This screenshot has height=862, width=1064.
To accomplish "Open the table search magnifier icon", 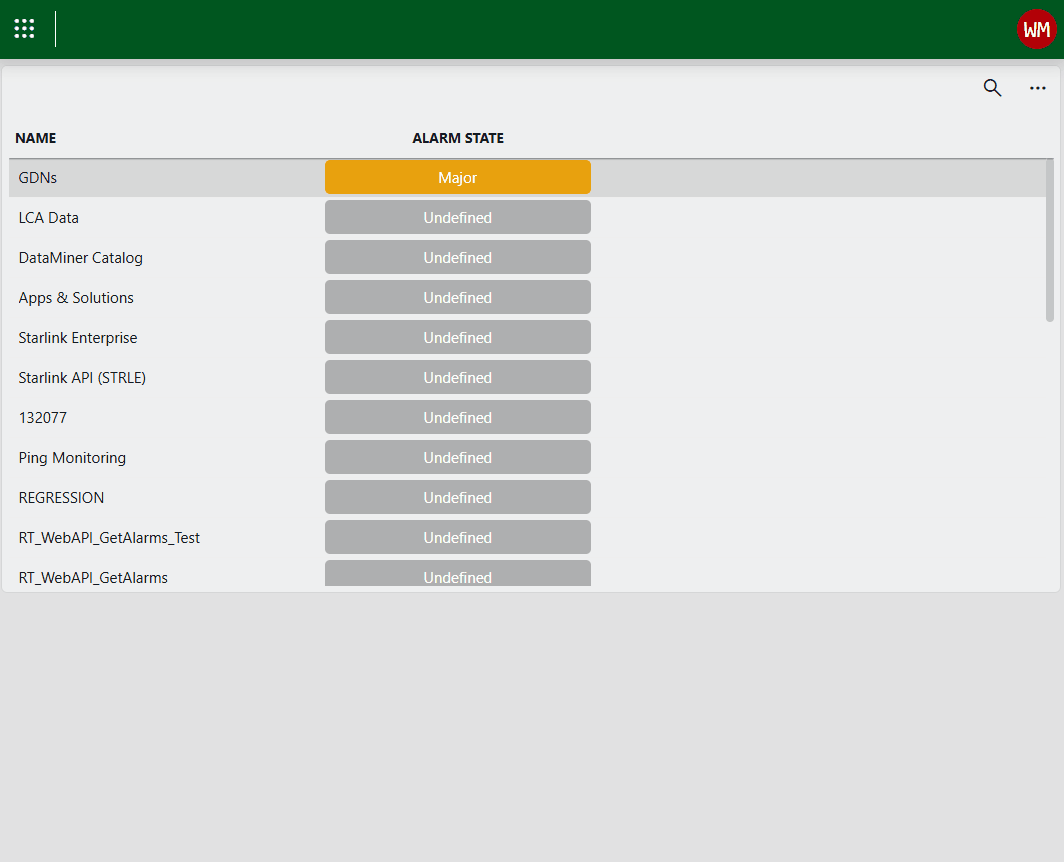I will point(992,88).
